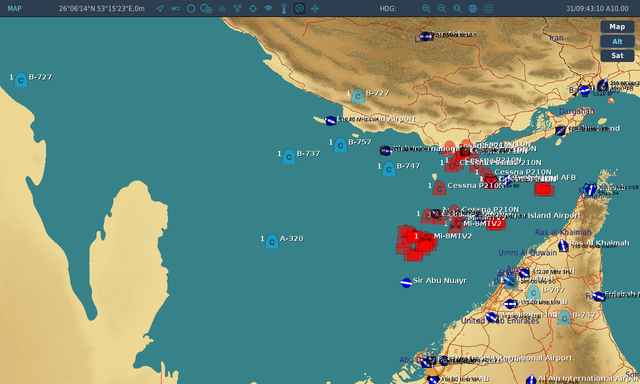This screenshot has height=384, width=640.
Task: Click the mission clock display
Action: [597, 9]
